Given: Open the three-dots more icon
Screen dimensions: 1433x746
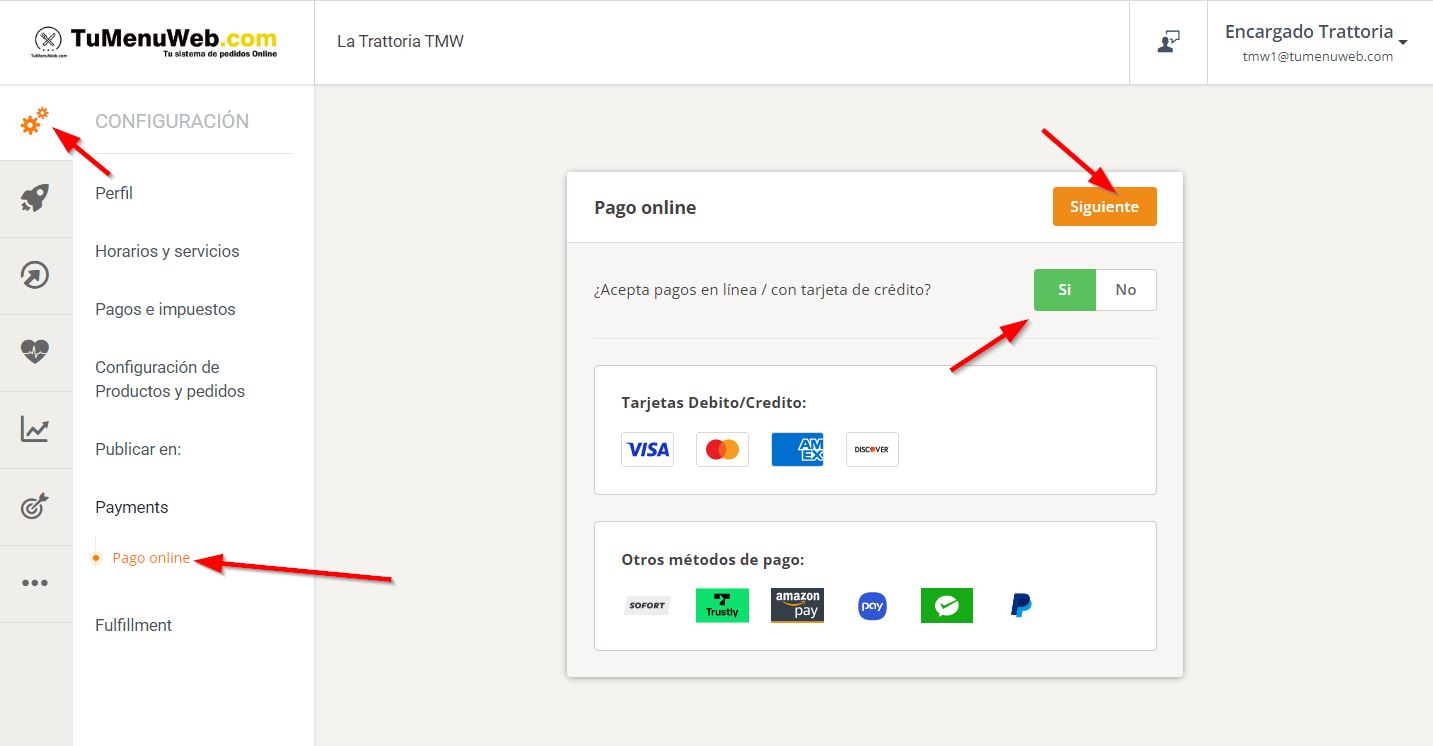Looking at the screenshot, I should pyautogui.click(x=35, y=583).
